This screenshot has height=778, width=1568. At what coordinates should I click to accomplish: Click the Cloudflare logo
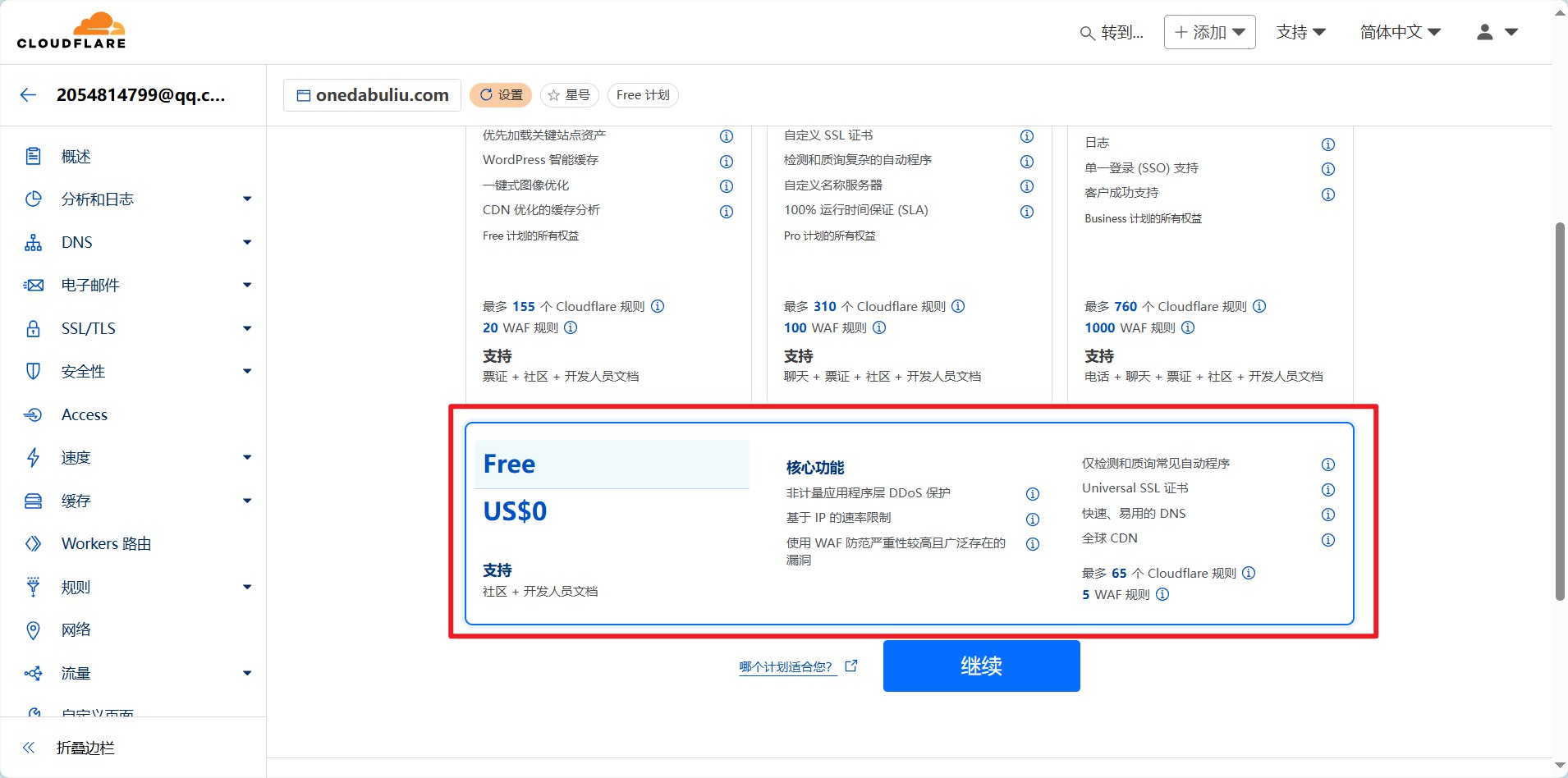(71, 31)
